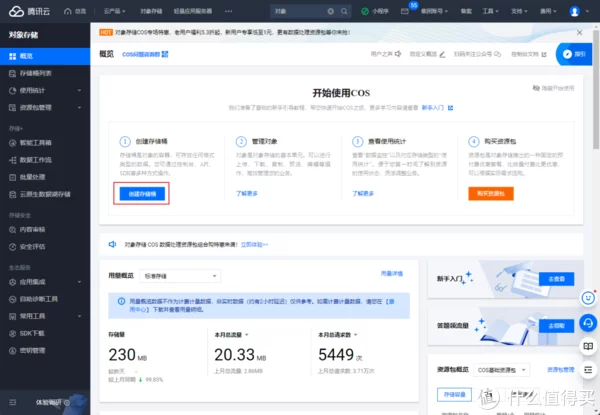Click 去领取 on the quiz card
Viewport: 600px width, 415px height.
pyautogui.click(x=556, y=326)
